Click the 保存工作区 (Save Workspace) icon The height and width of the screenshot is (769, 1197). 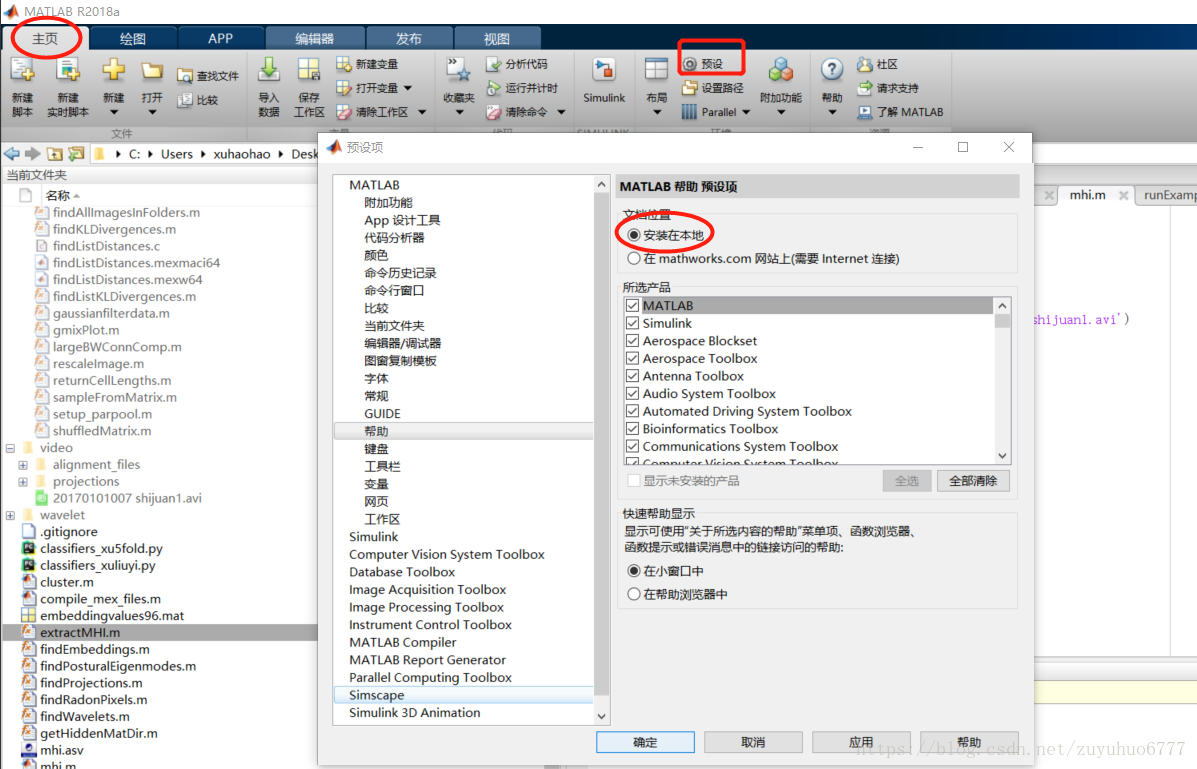[x=309, y=72]
